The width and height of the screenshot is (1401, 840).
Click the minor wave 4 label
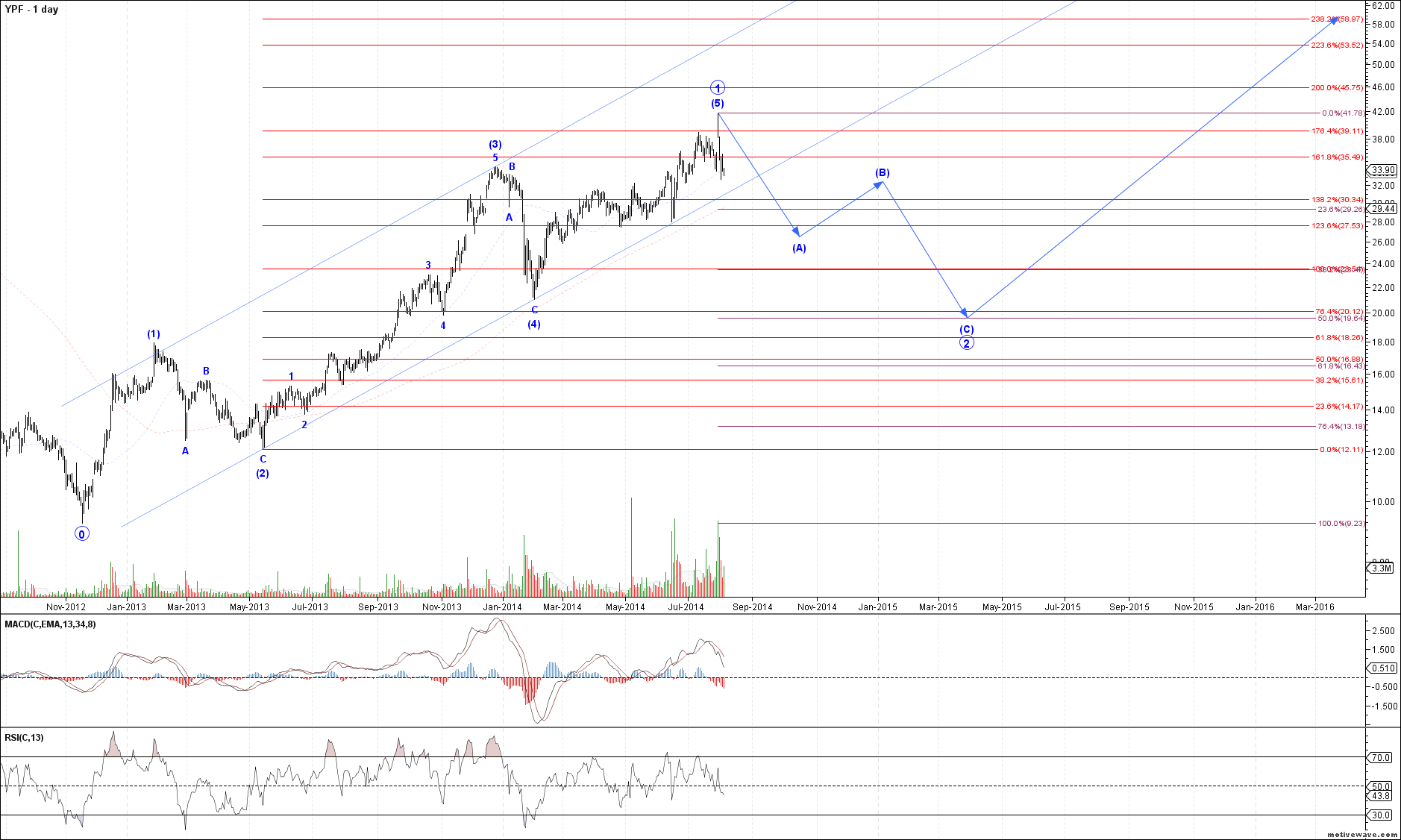tap(443, 325)
